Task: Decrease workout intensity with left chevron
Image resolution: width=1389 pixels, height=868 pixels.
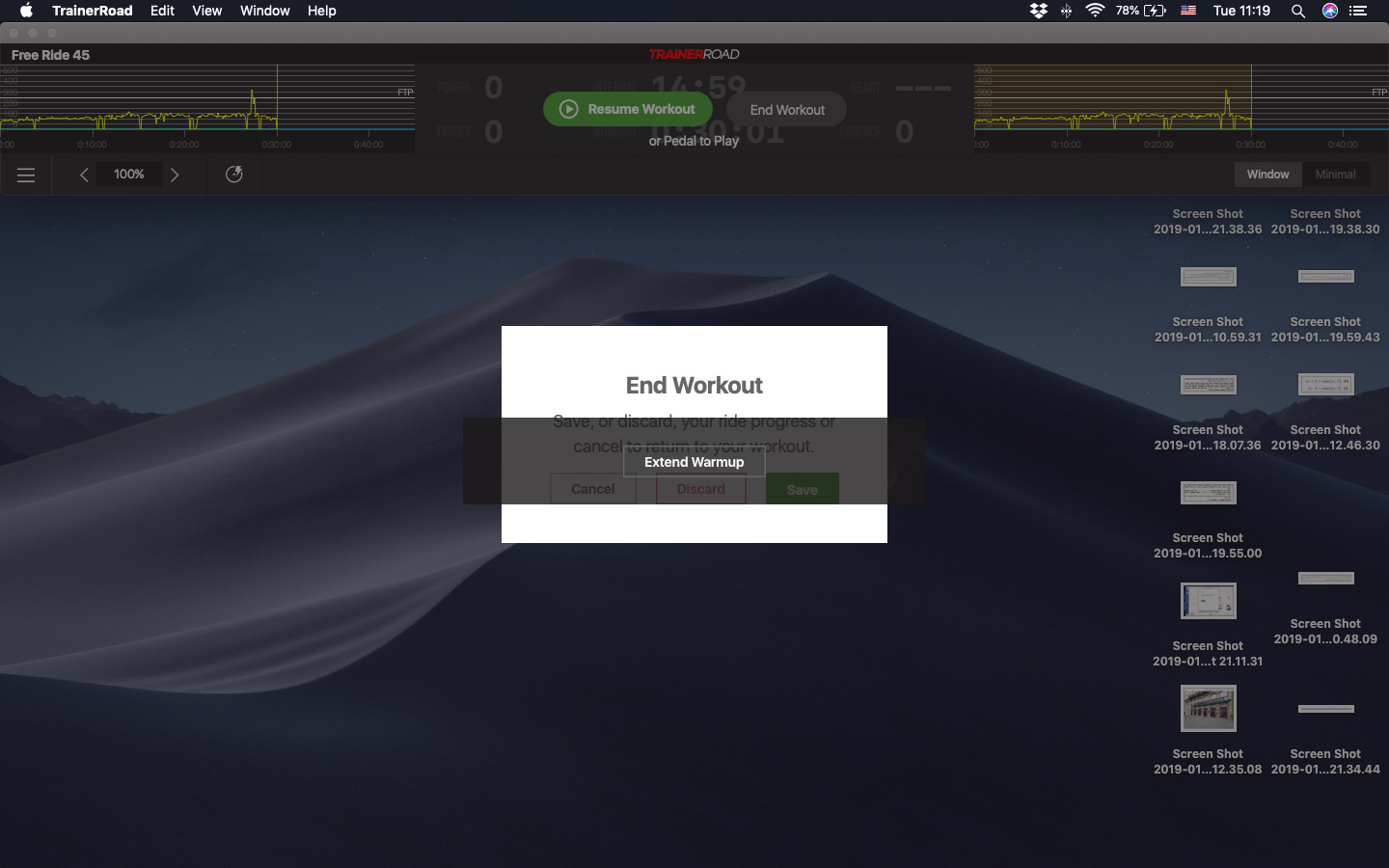Action: [x=84, y=175]
